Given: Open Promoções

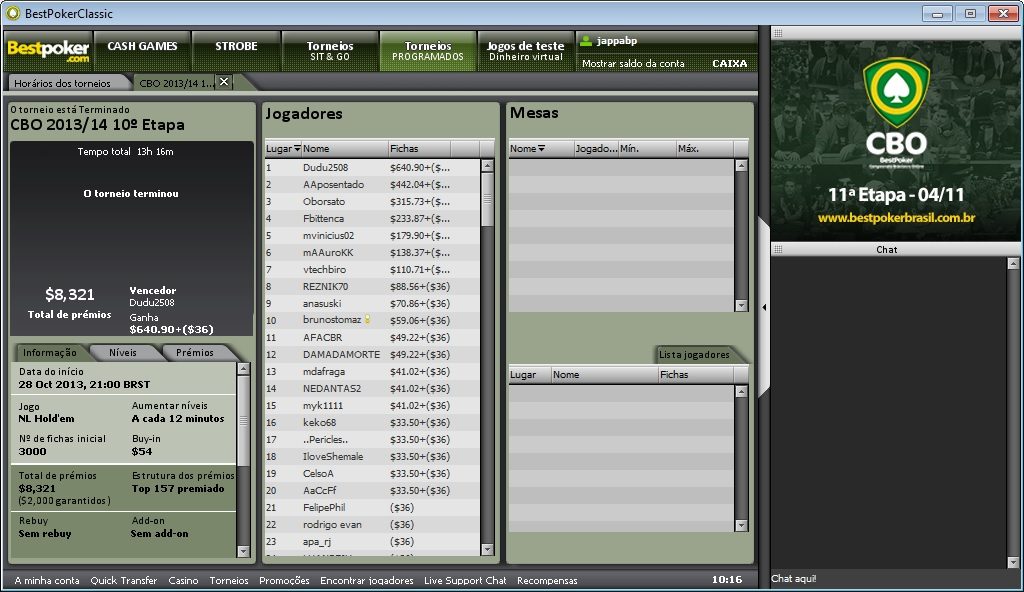Looking at the screenshot, I should tap(284, 580).
